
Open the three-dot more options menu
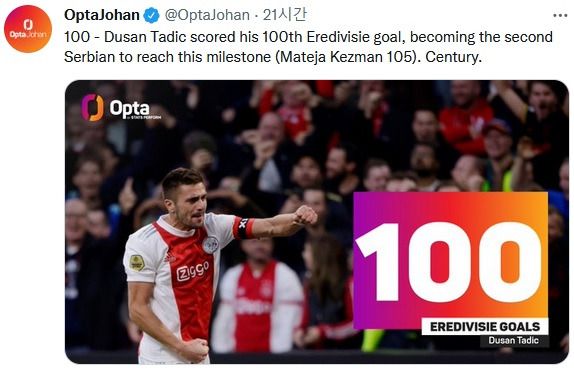pos(560,15)
